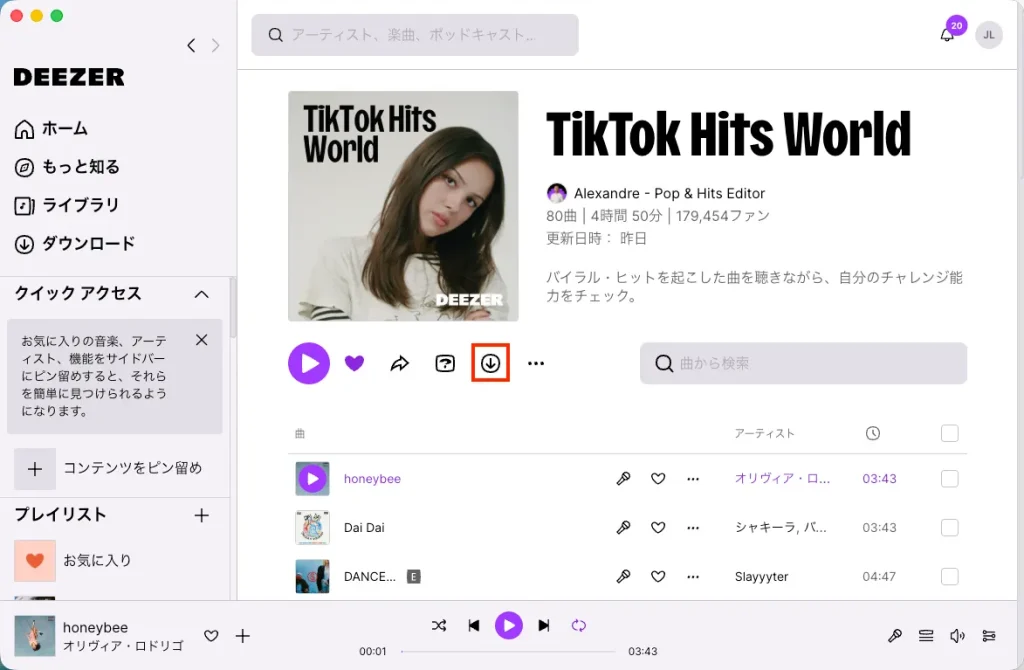Screen dimensions: 1024x670
Task: Go forward with the right arrow
Action: point(216,46)
